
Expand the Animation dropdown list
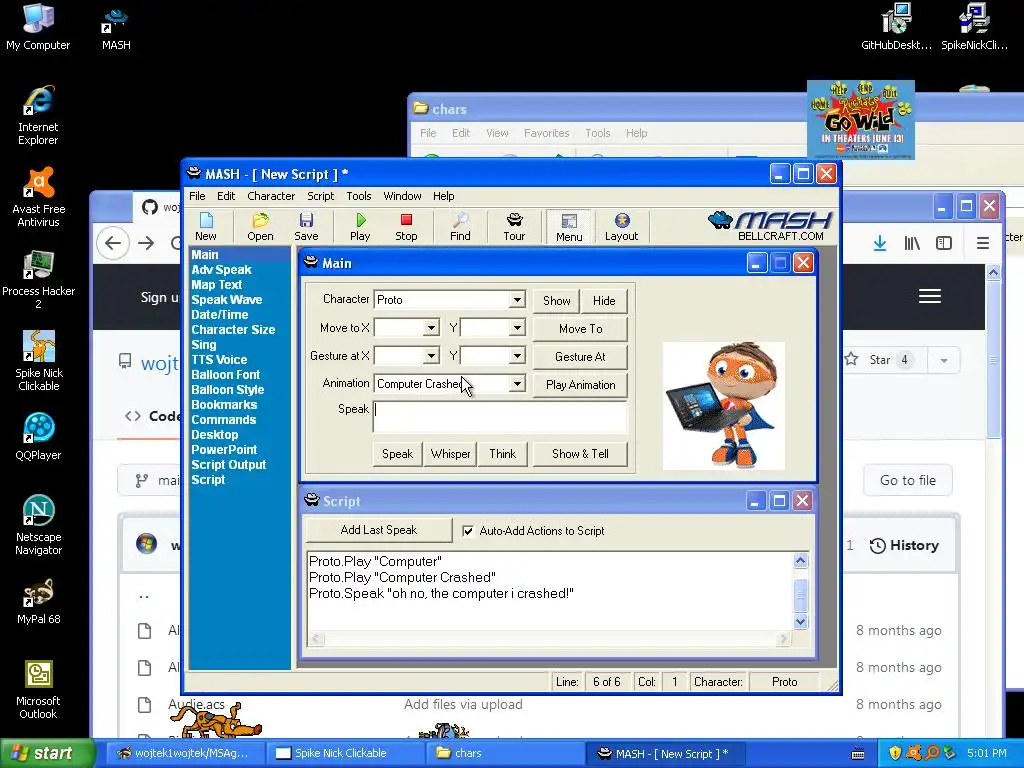click(x=517, y=384)
